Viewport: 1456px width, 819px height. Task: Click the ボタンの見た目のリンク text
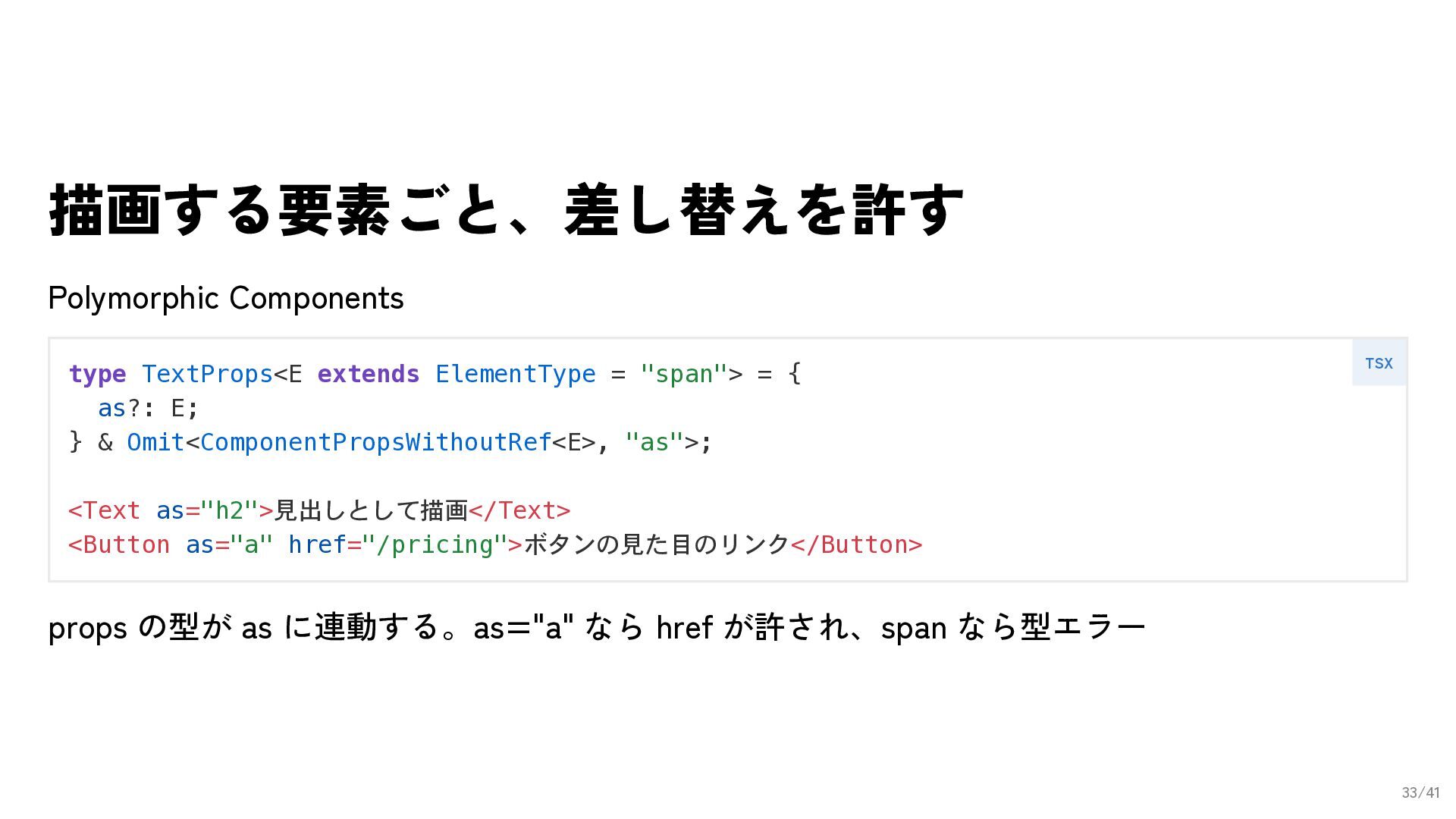tap(657, 544)
